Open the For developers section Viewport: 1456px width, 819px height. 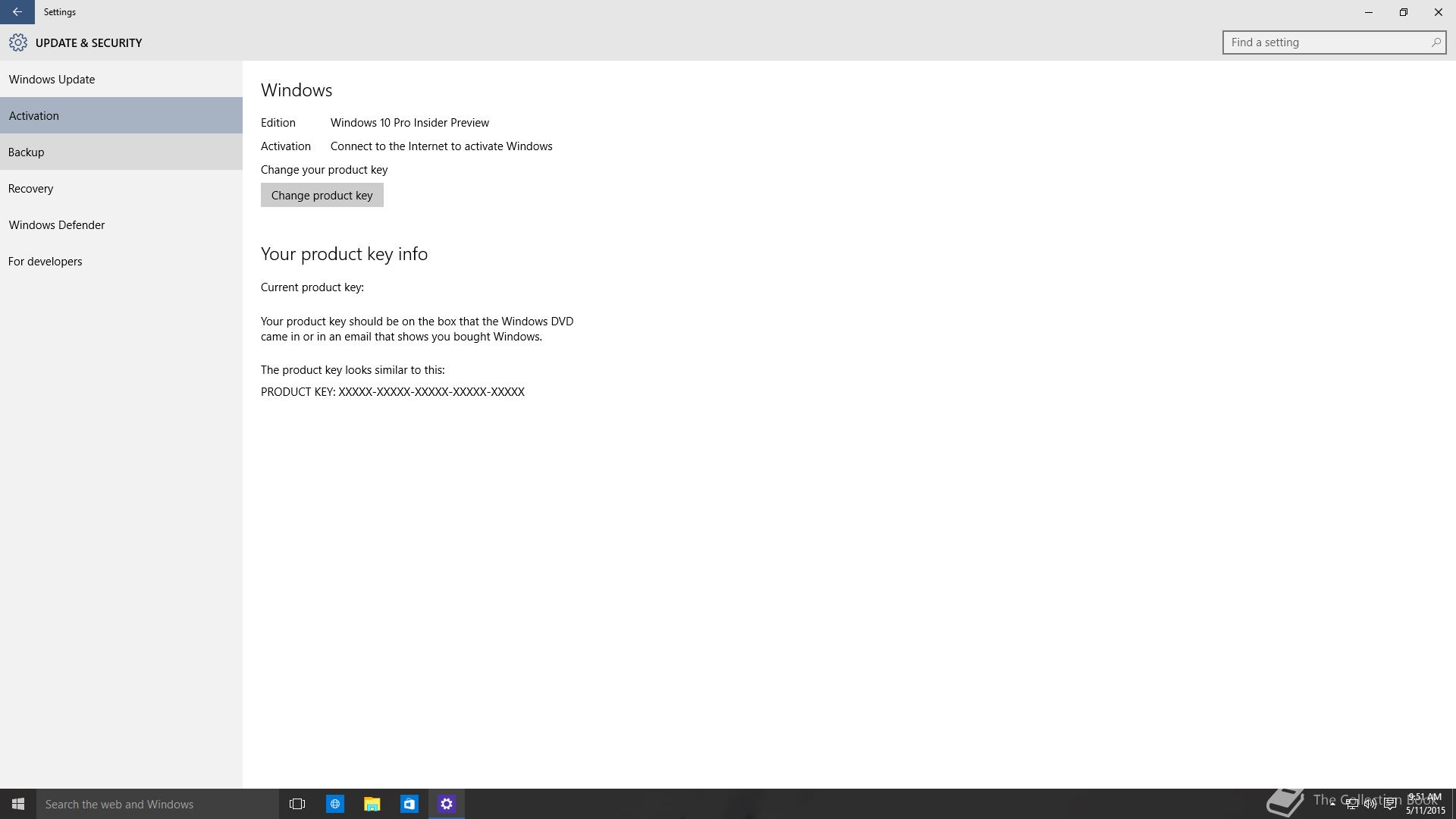pos(121,261)
